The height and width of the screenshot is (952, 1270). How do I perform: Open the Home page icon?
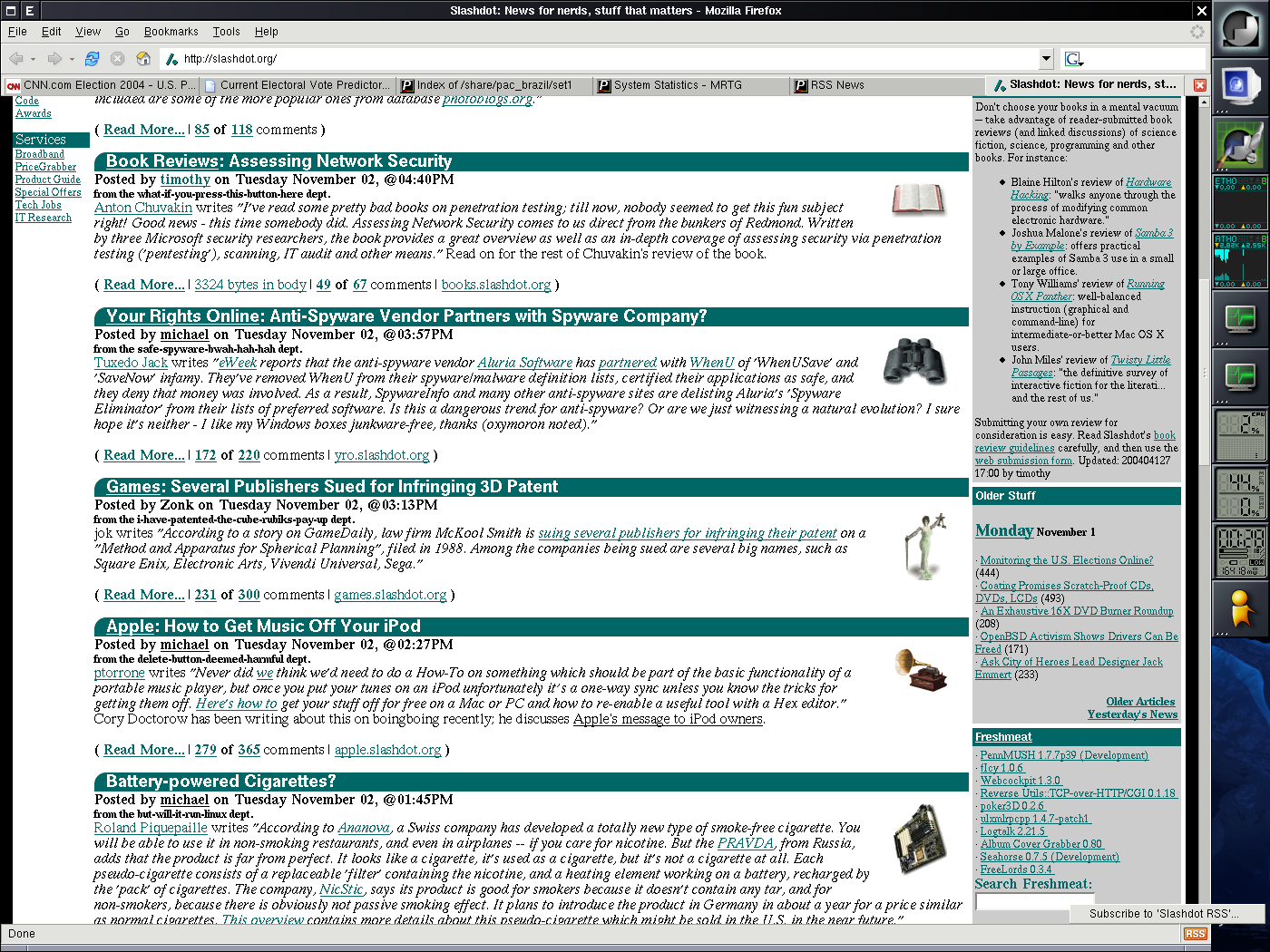(143, 59)
